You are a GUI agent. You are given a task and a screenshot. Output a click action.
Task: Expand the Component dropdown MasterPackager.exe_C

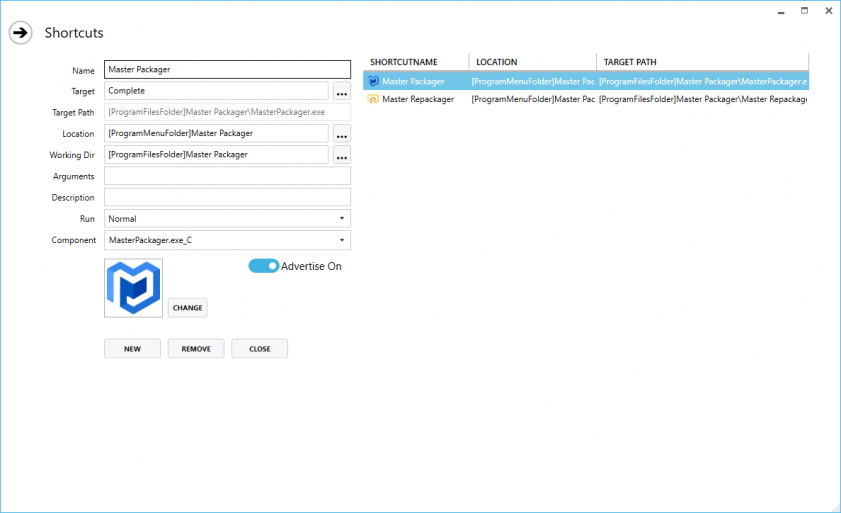point(227,240)
